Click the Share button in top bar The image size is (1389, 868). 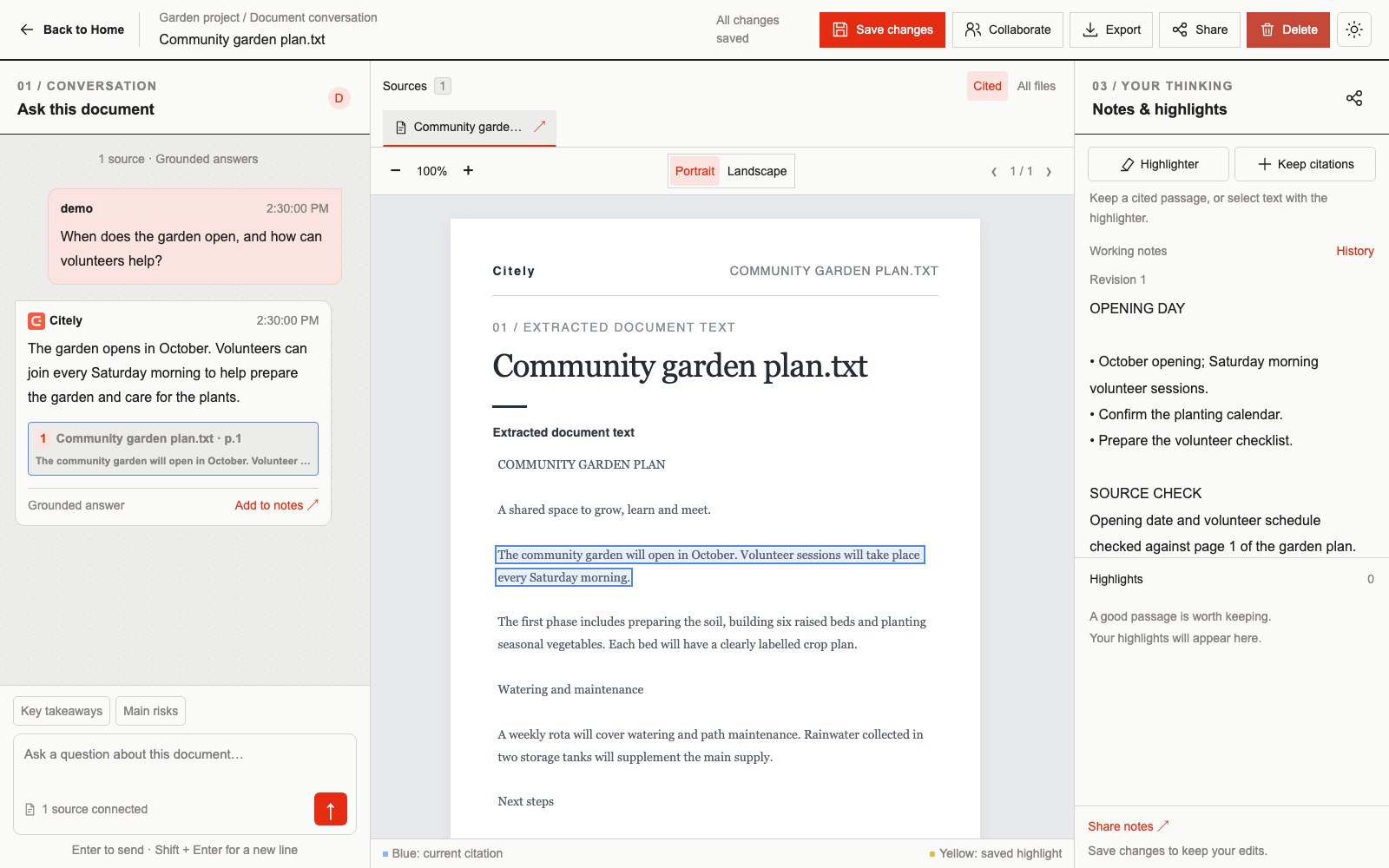click(x=1200, y=30)
